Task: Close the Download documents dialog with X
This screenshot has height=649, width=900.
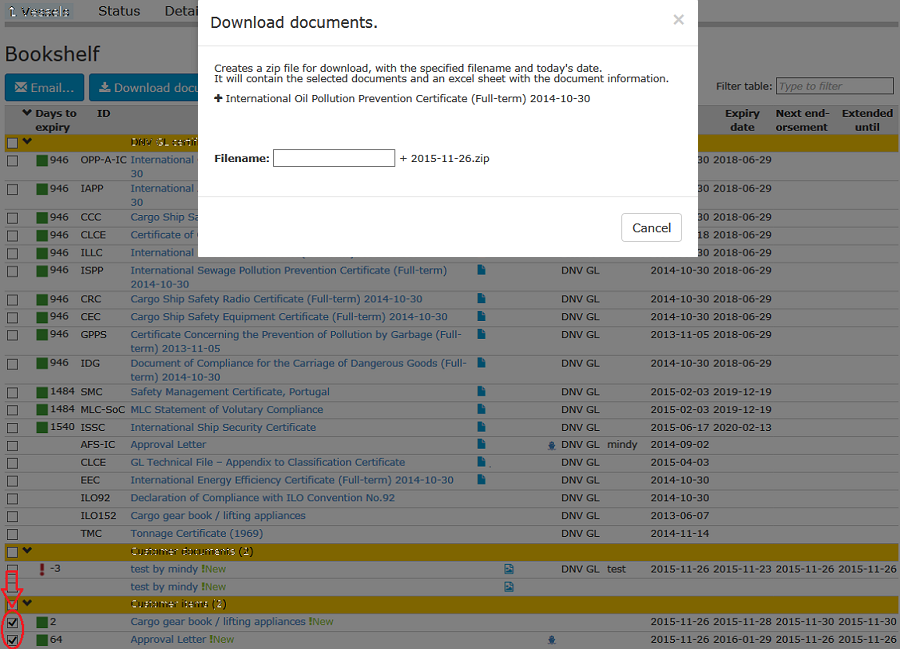Action: click(x=678, y=20)
